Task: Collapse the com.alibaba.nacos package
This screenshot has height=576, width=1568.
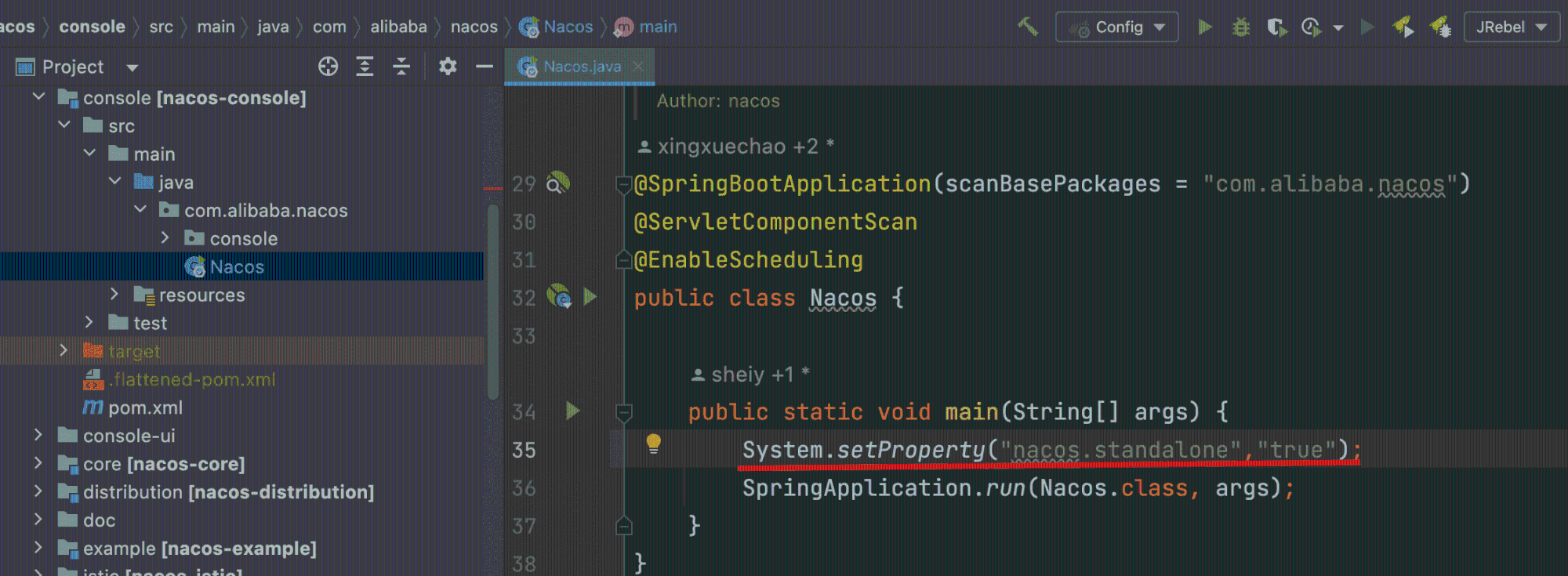Action: [140, 210]
